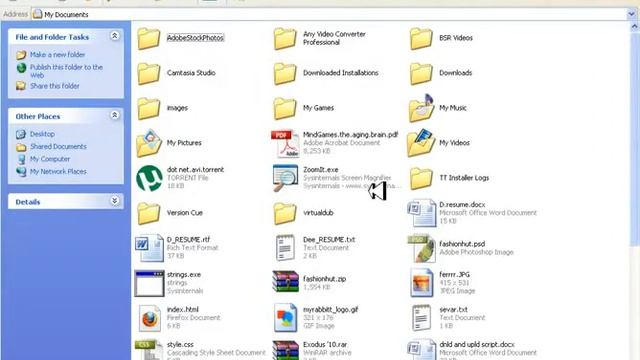Select the index.html Firefox icon
The width and height of the screenshot is (640, 360).
pyautogui.click(x=149, y=318)
